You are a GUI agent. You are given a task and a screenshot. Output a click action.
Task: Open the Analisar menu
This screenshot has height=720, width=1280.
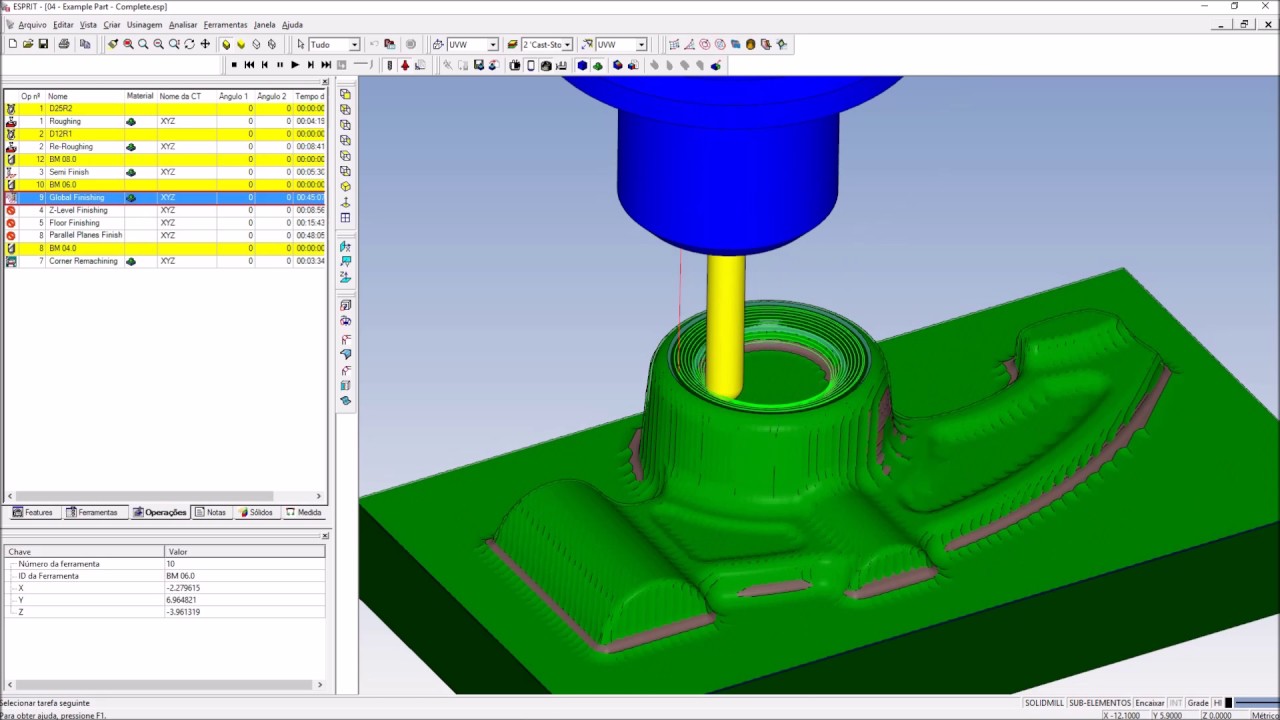coord(183,24)
